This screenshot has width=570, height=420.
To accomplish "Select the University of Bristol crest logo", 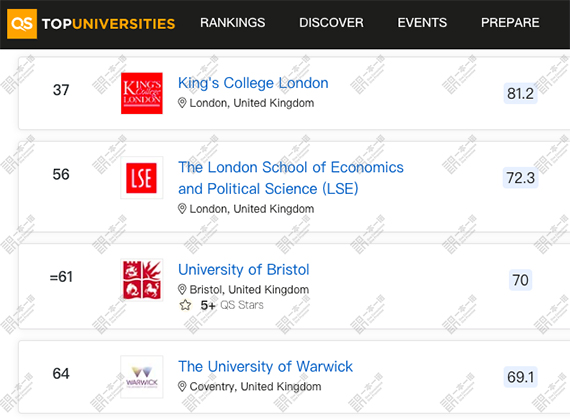I will (142, 280).
